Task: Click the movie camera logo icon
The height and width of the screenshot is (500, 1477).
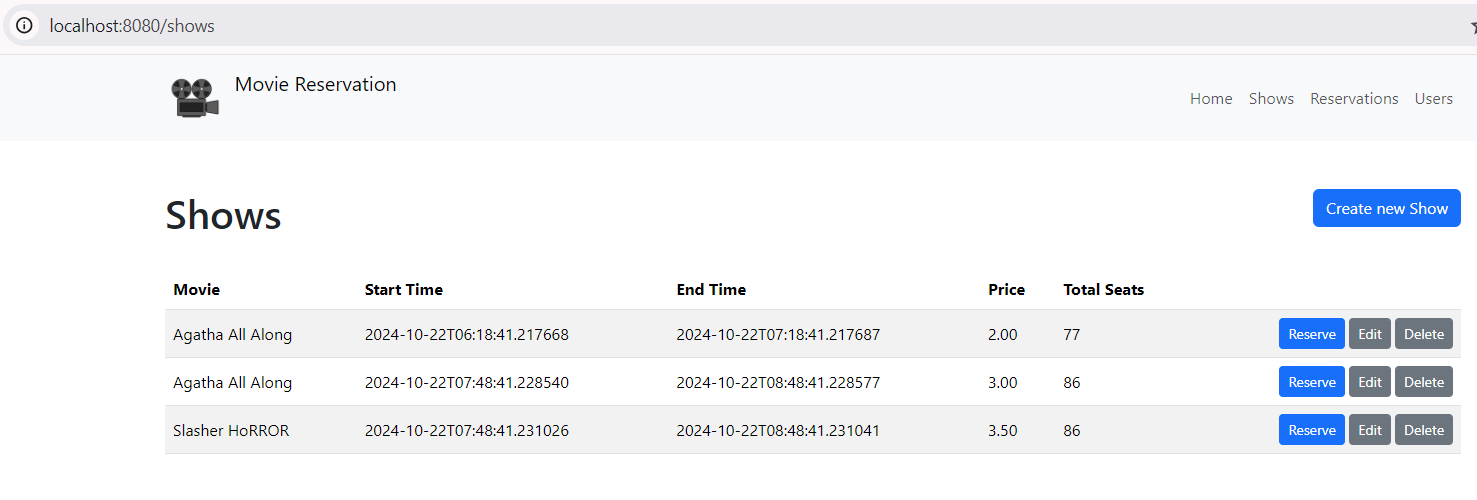Action: click(196, 98)
